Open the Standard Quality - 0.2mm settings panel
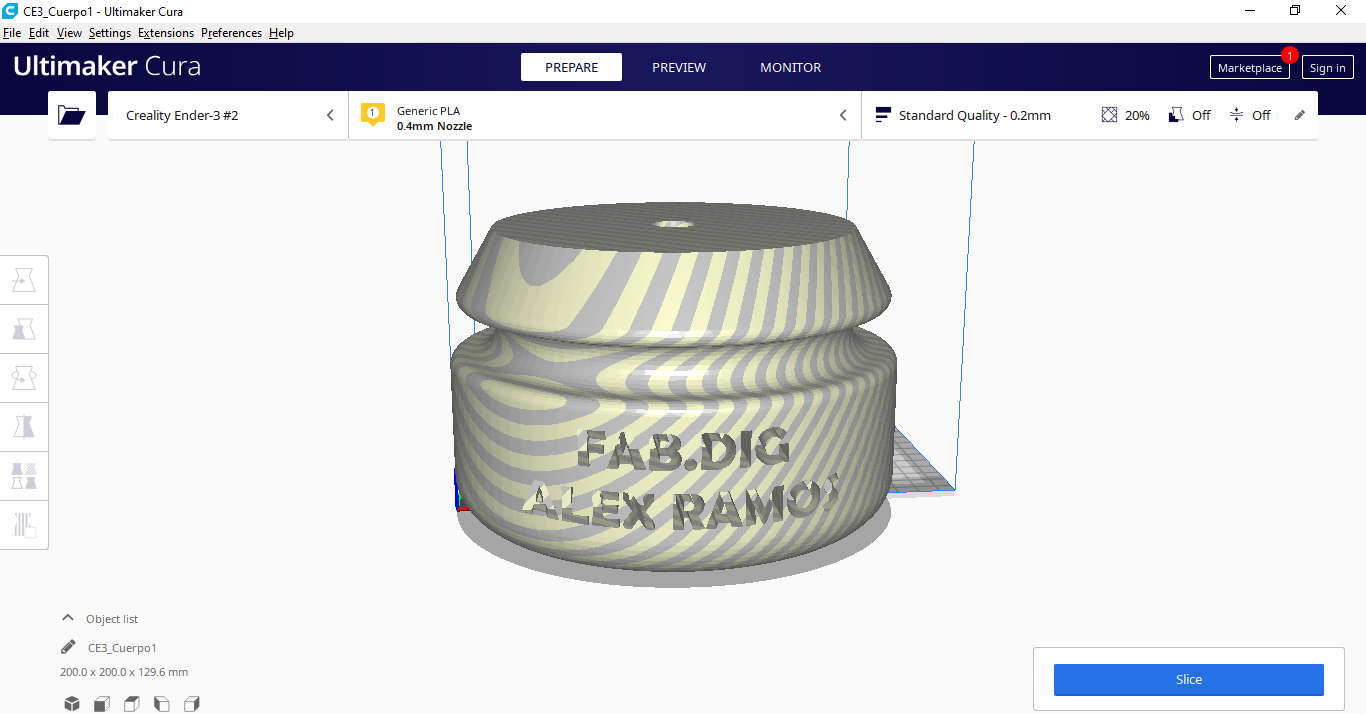The width and height of the screenshot is (1366, 714). click(1089, 115)
